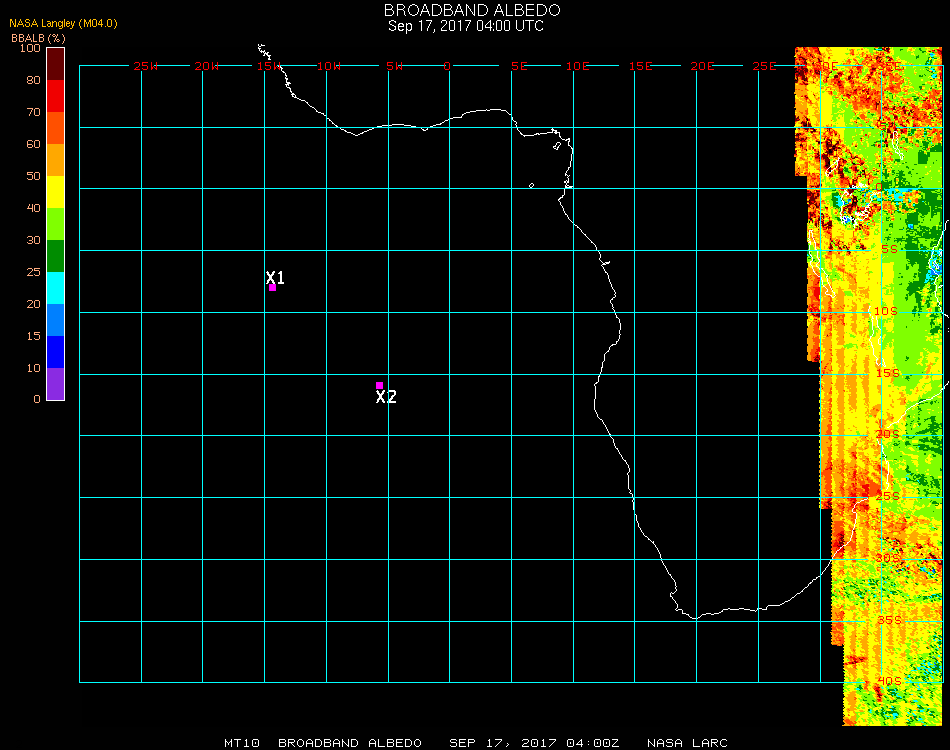This screenshot has width=950, height=750.
Task: Click the '25' tick on the color scale
Action: click(x=33, y=272)
